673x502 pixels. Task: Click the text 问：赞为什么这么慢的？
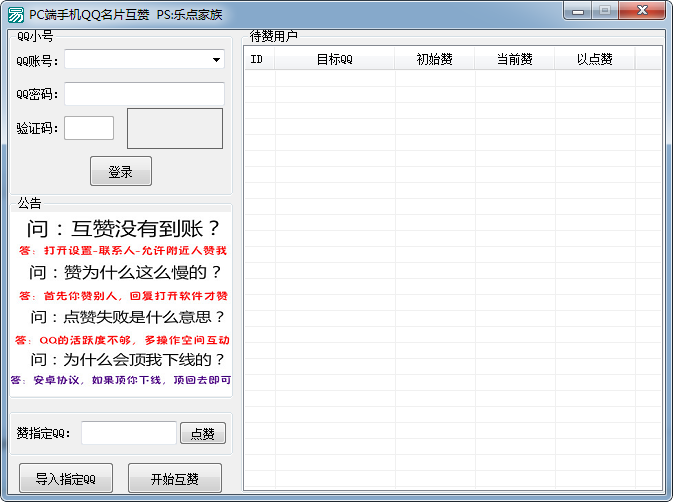125,272
